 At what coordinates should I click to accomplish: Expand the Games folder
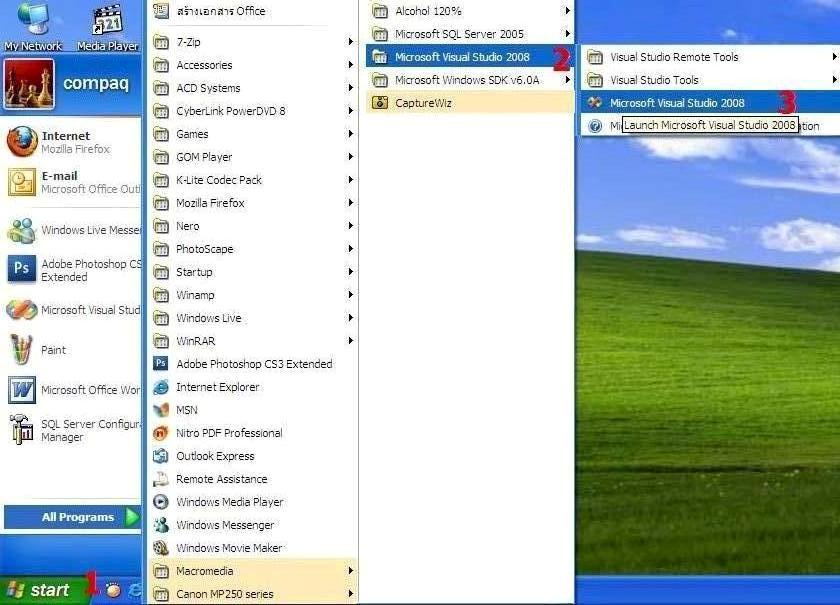click(x=252, y=134)
